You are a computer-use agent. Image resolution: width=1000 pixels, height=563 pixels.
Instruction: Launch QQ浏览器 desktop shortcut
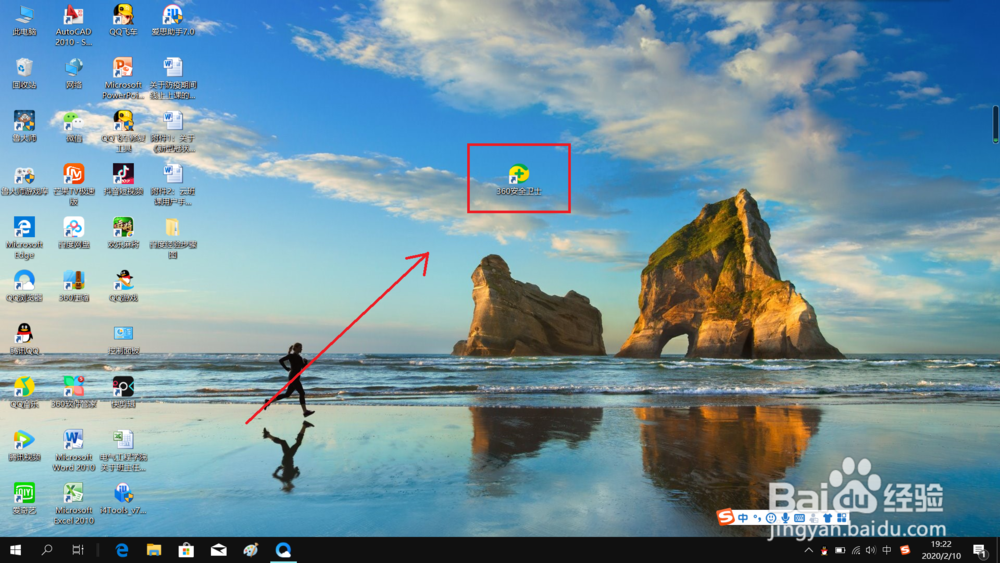click(x=24, y=286)
